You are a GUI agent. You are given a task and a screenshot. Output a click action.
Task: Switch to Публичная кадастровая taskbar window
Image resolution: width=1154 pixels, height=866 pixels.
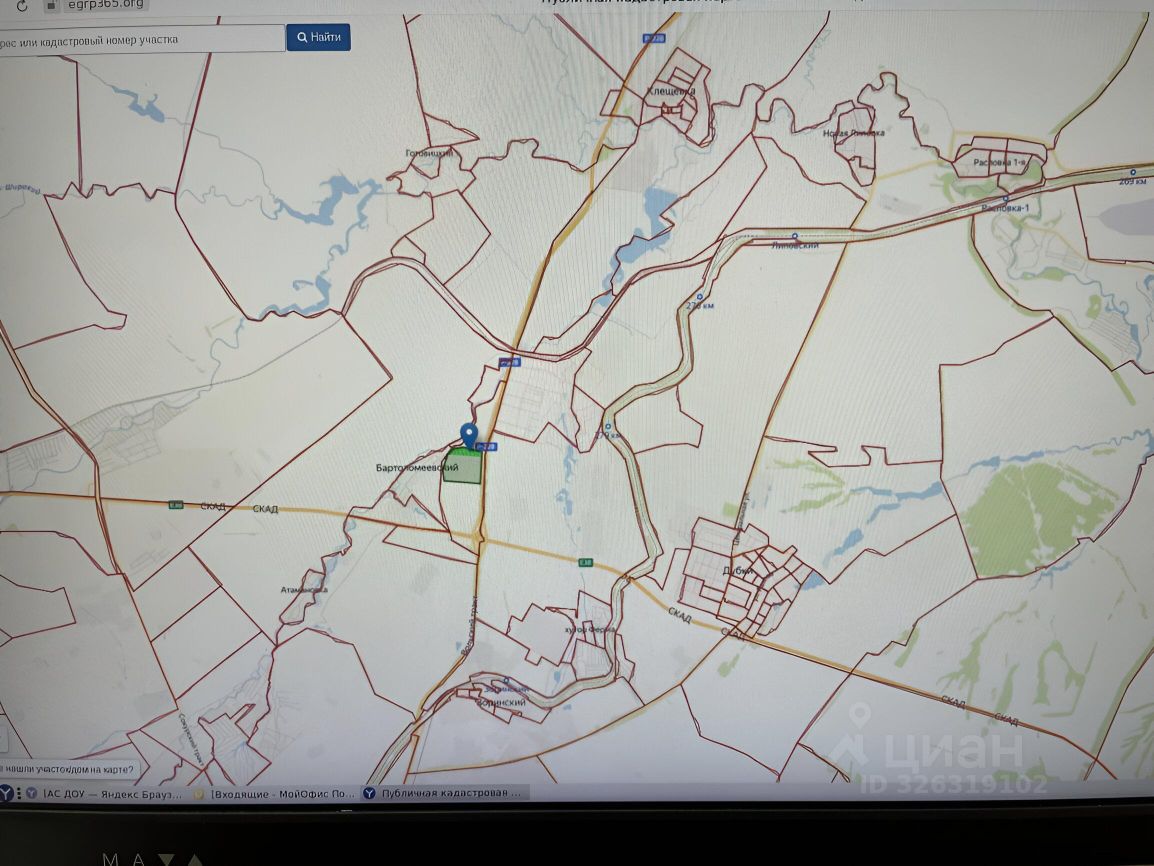pos(444,793)
